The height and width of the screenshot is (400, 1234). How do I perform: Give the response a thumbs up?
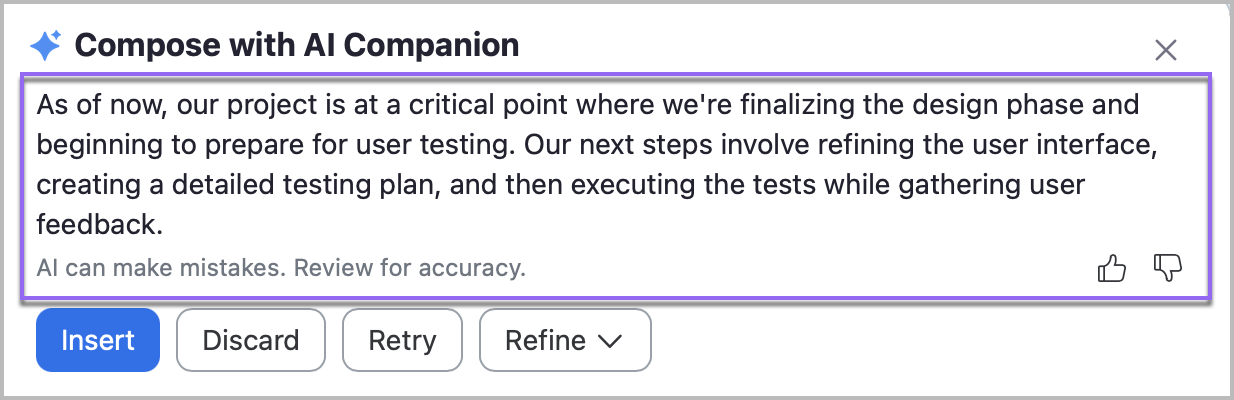(x=1112, y=268)
